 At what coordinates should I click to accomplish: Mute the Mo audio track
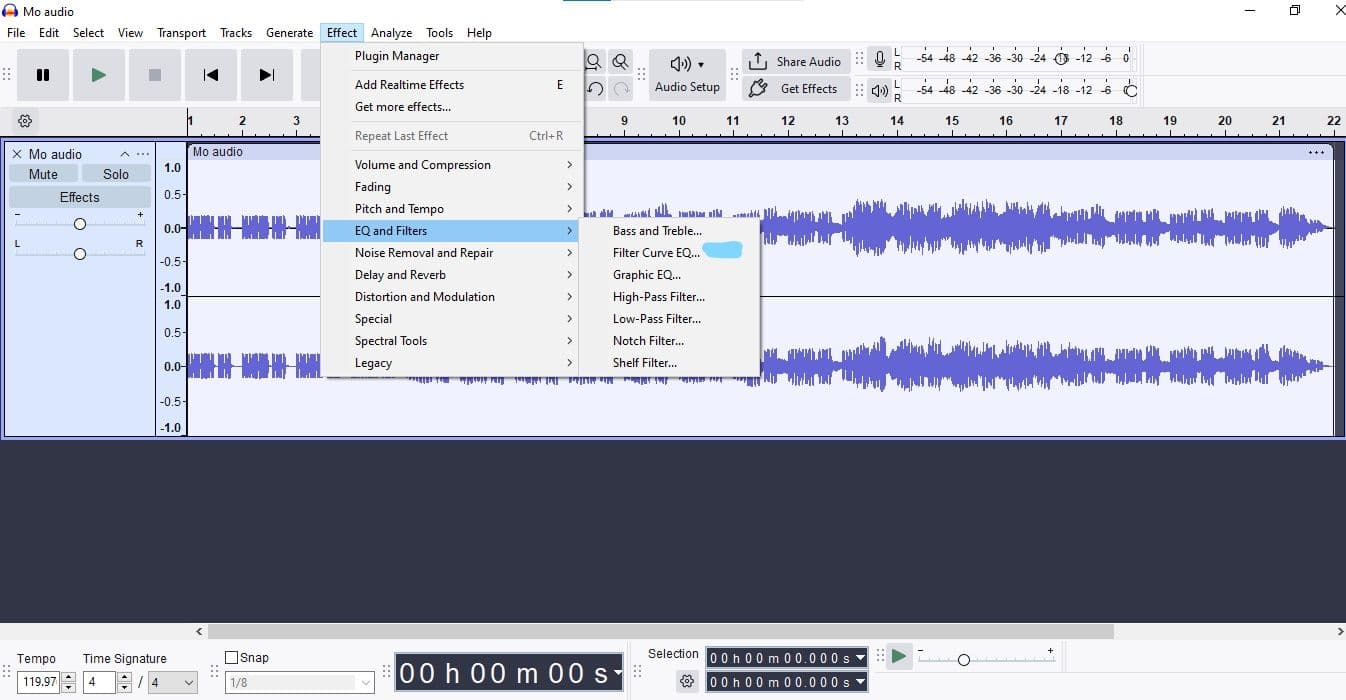click(43, 174)
